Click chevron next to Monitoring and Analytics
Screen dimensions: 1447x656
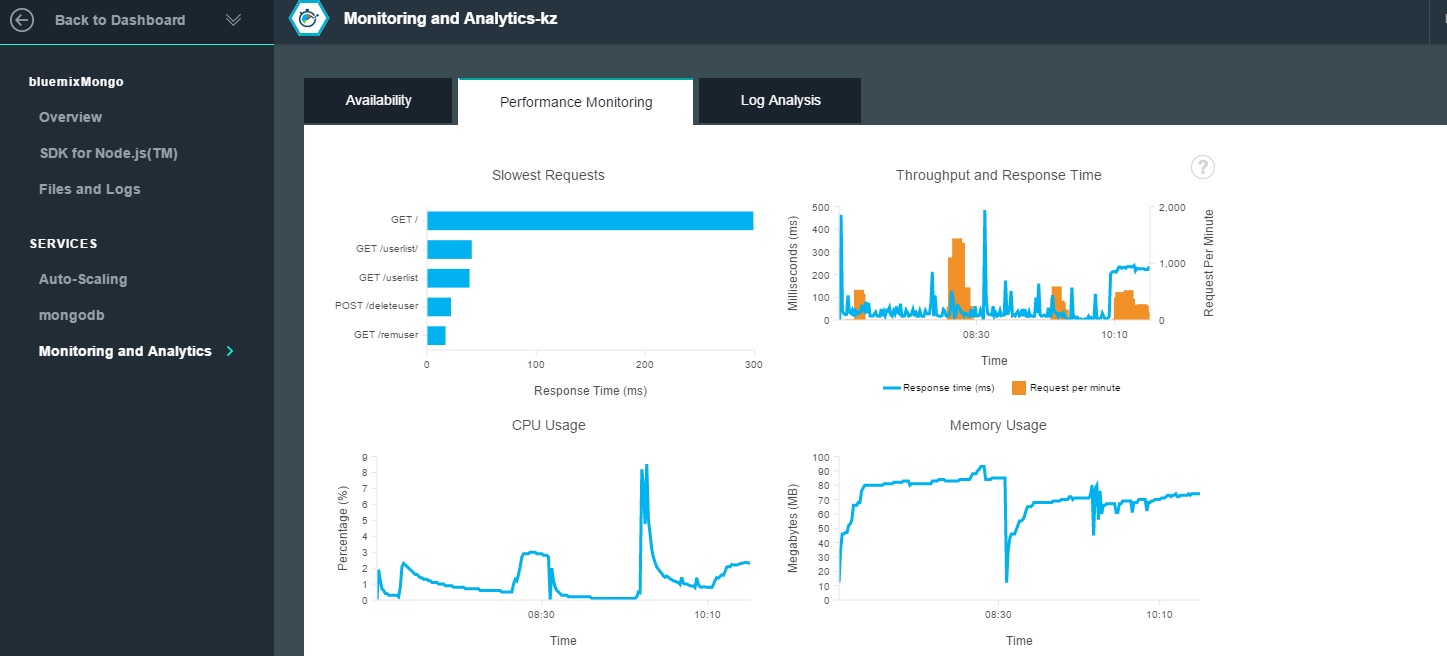click(x=231, y=351)
